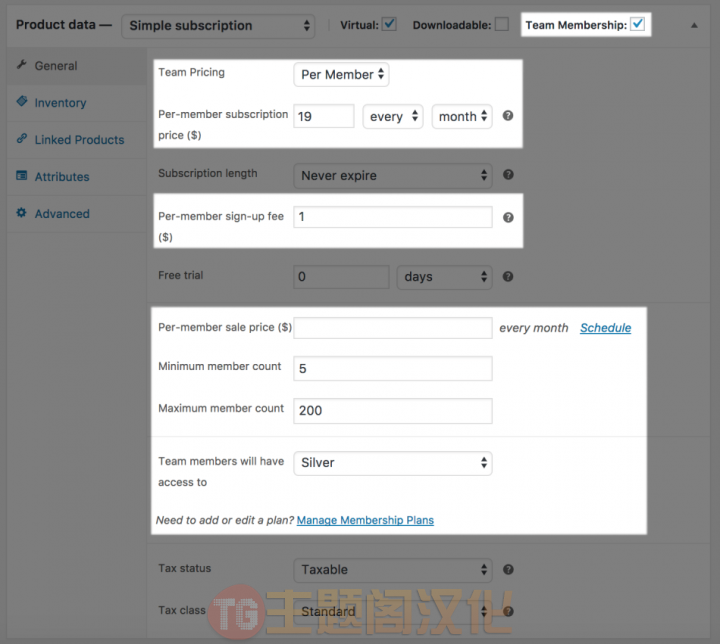Toggle the Team Membership checkbox
This screenshot has width=720, height=644.
tap(637, 24)
